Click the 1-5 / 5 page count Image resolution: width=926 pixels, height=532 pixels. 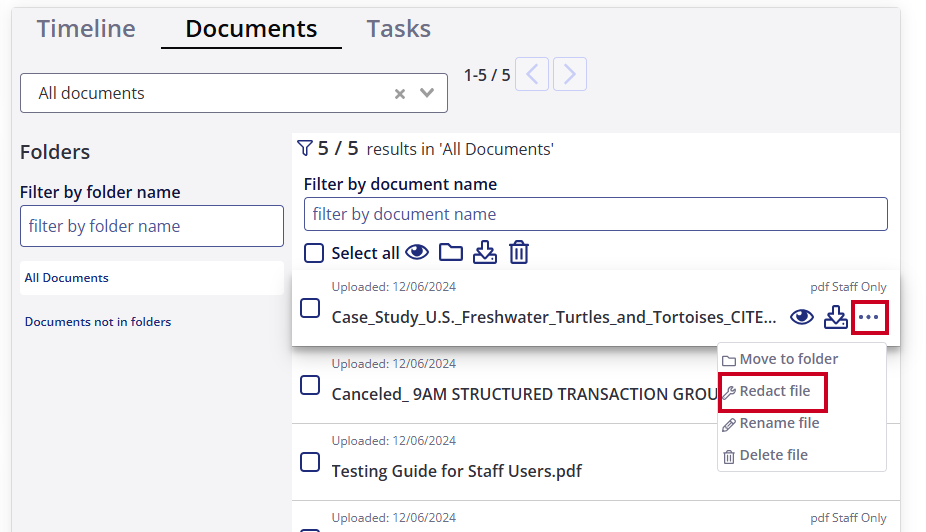click(x=487, y=75)
